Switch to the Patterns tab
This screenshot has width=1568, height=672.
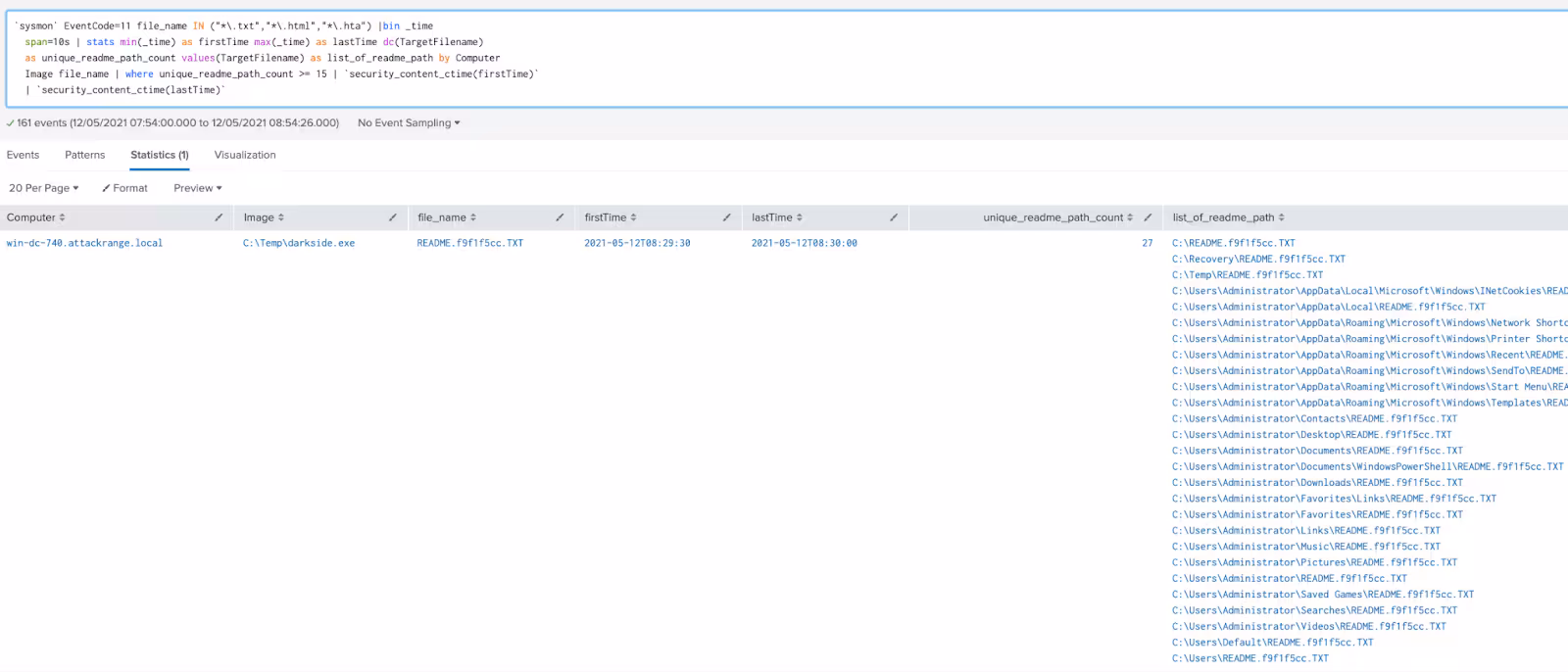pyautogui.click(x=85, y=155)
